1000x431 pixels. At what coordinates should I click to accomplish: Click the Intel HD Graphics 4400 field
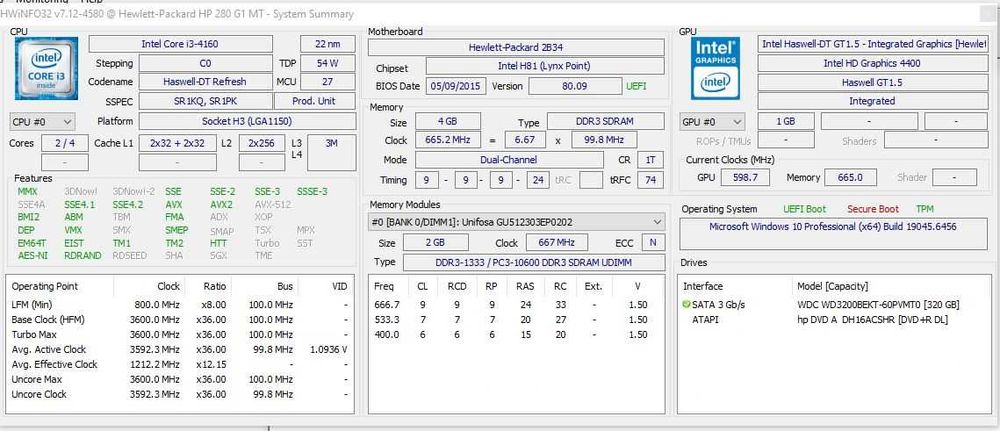coord(872,63)
